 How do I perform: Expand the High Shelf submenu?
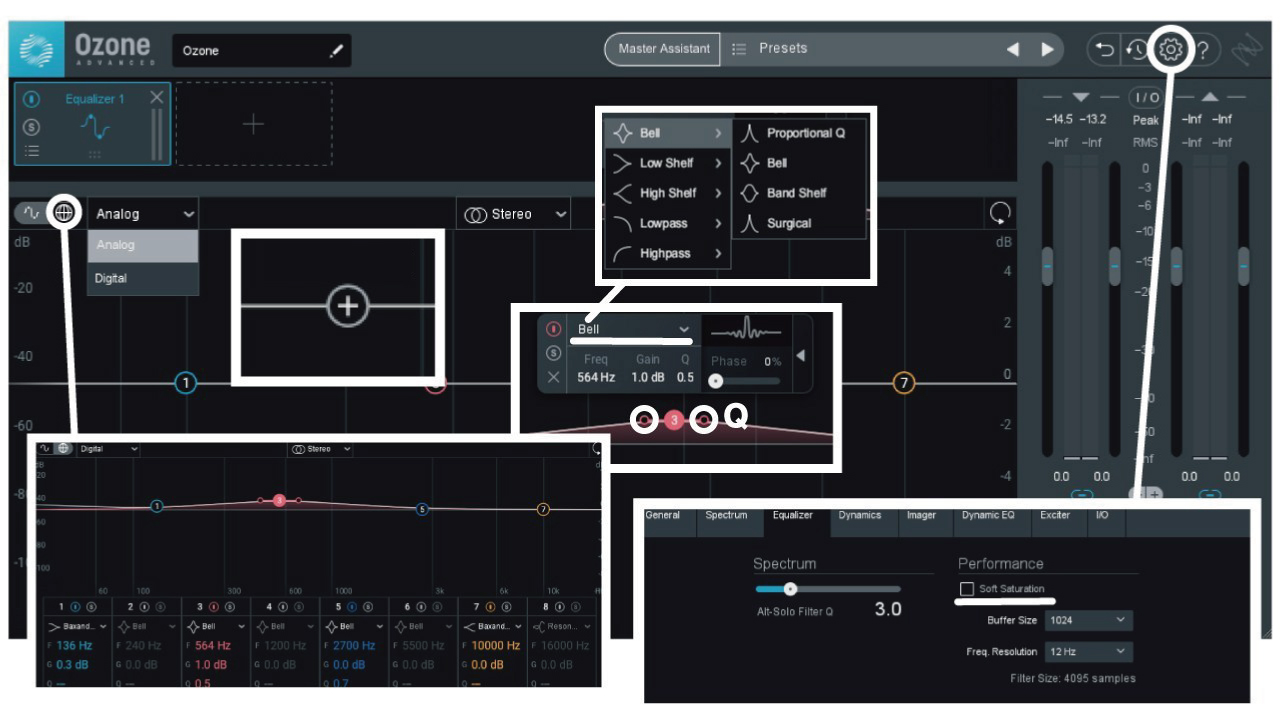[x=668, y=193]
